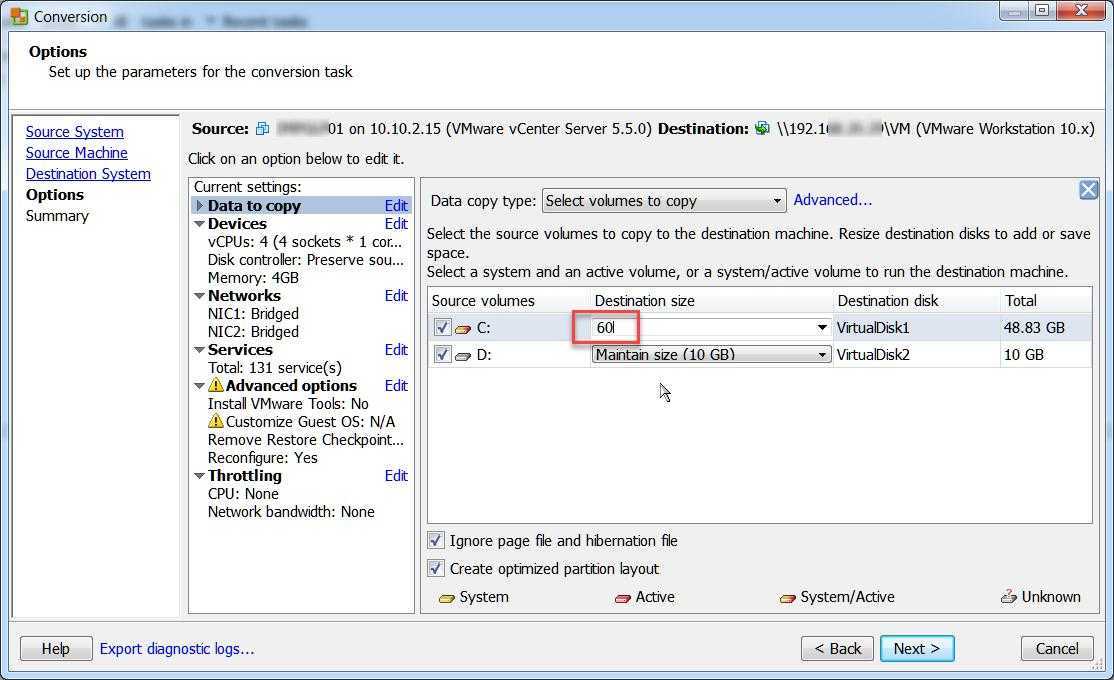1114x680 pixels.
Task: Click the Customize Guest OS warning icon
Action: click(216, 421)
